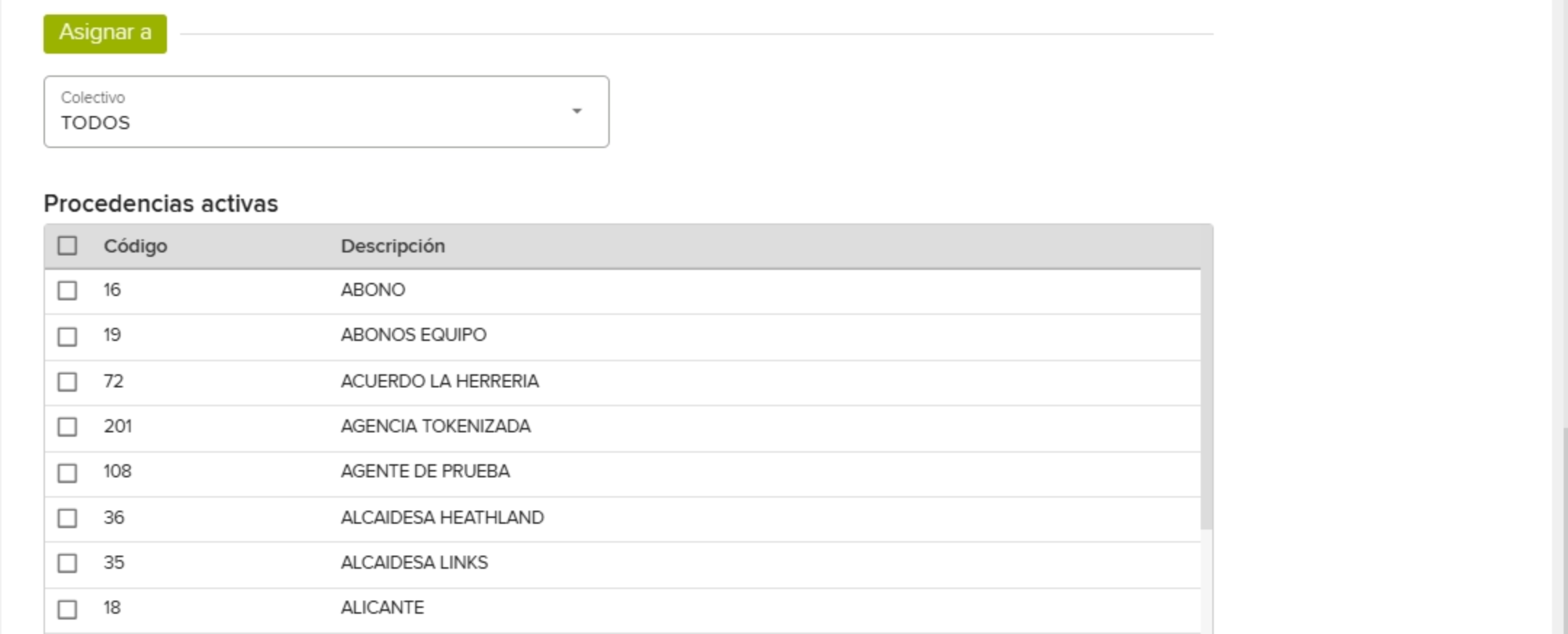
Task: Open the Colectivo dropdown
Action: (326, 112)
